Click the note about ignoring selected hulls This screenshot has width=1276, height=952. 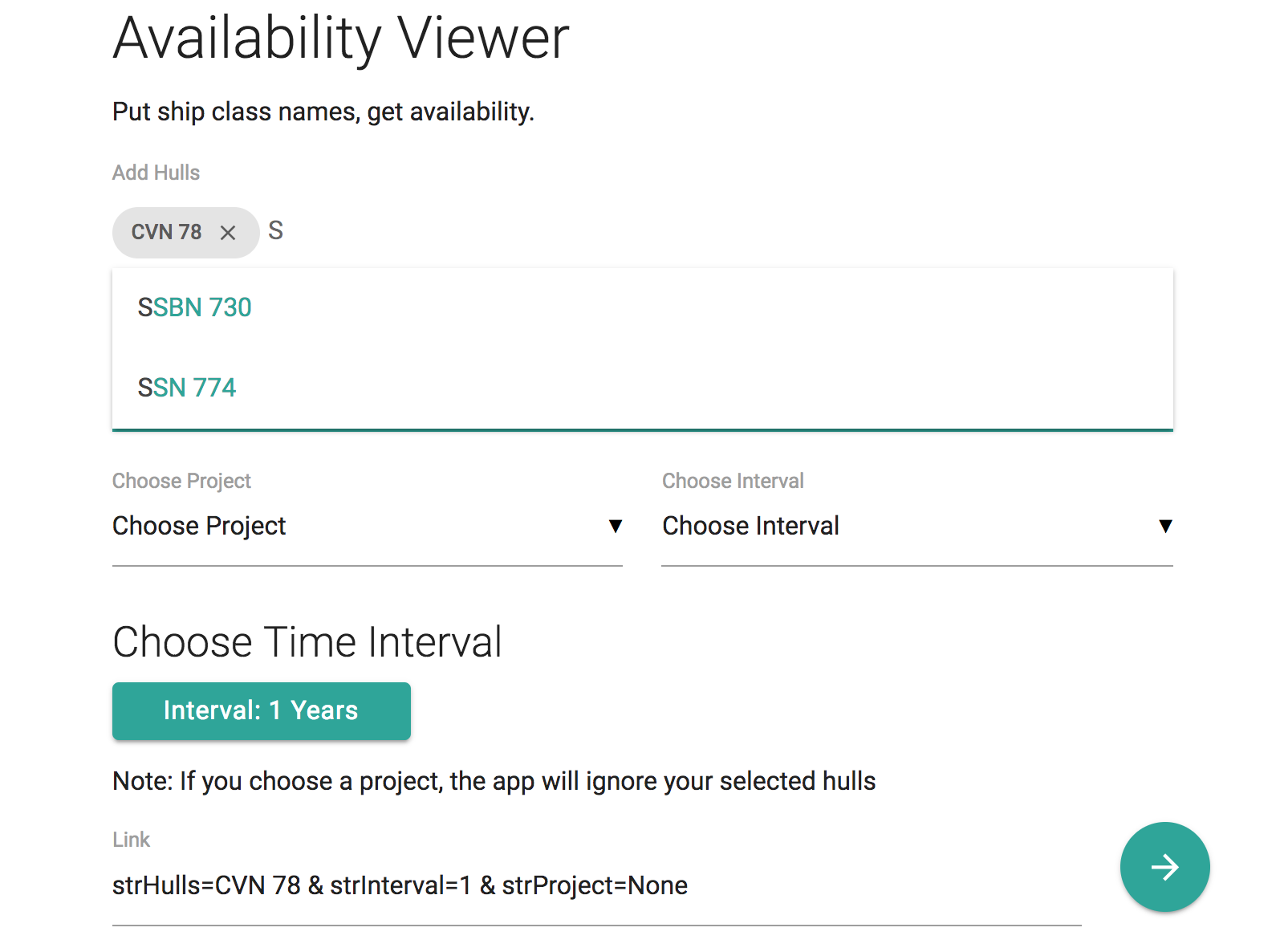point(494,781)
